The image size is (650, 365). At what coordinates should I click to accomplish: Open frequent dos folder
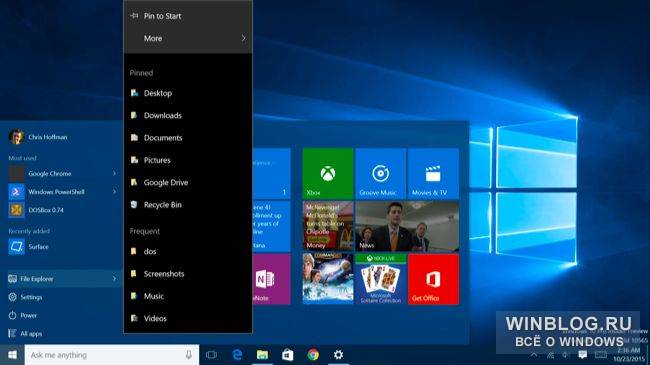[x=188, y=251]
